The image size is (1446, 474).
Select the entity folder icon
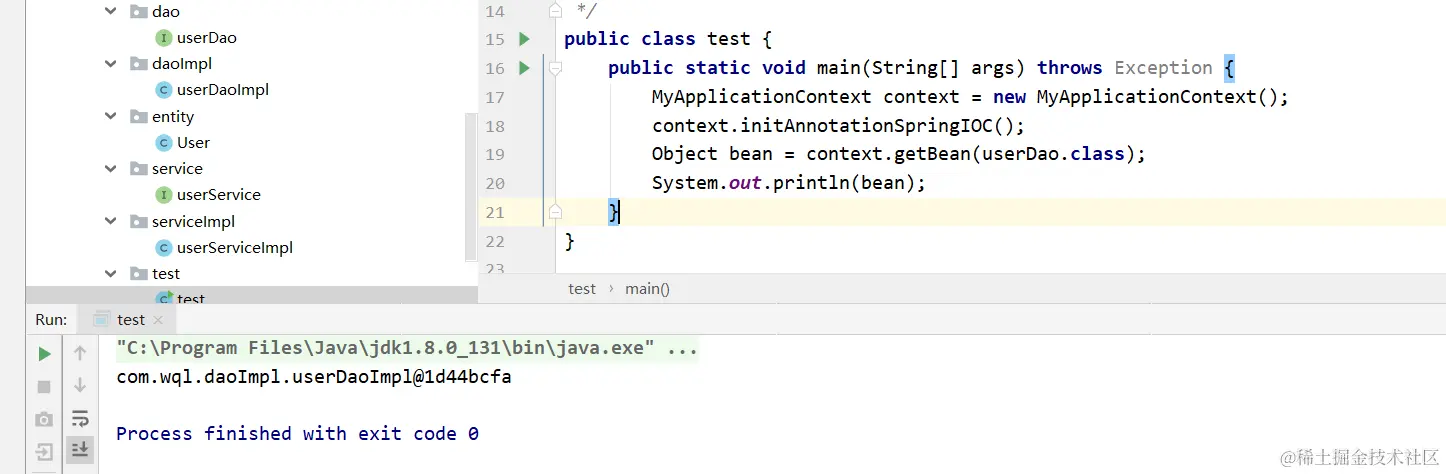pos(139,117)
